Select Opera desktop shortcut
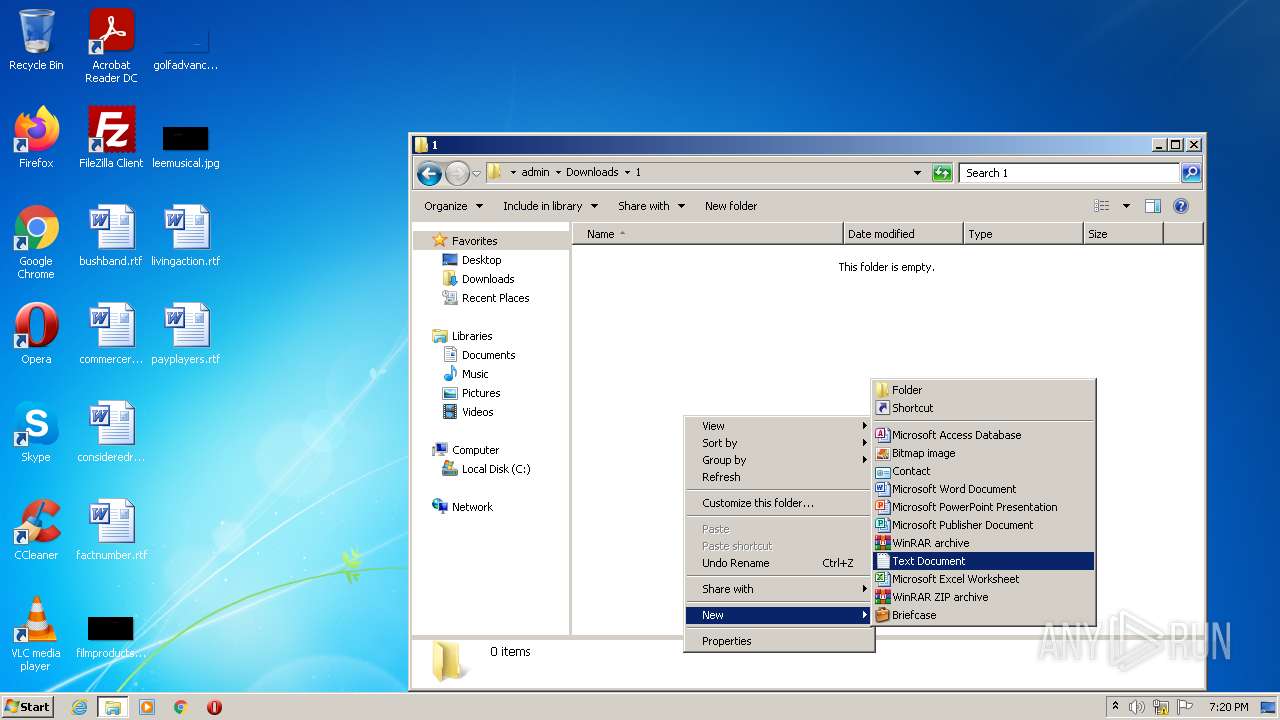 pyautogui.click(x=36, y=334)
